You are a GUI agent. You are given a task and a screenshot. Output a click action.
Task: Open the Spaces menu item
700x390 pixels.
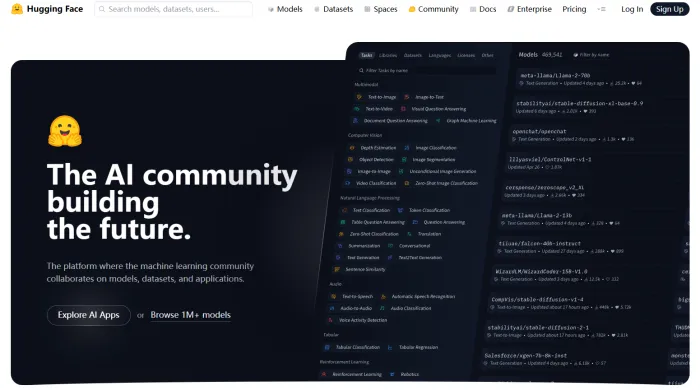point(385,9)
